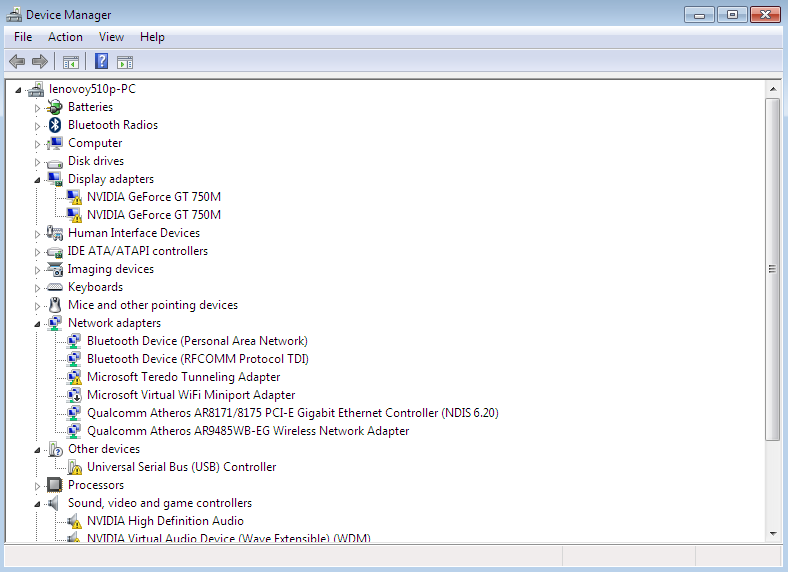Click the Display adapters monitor icon
The image size is (788, 572).
pos(55,179)
